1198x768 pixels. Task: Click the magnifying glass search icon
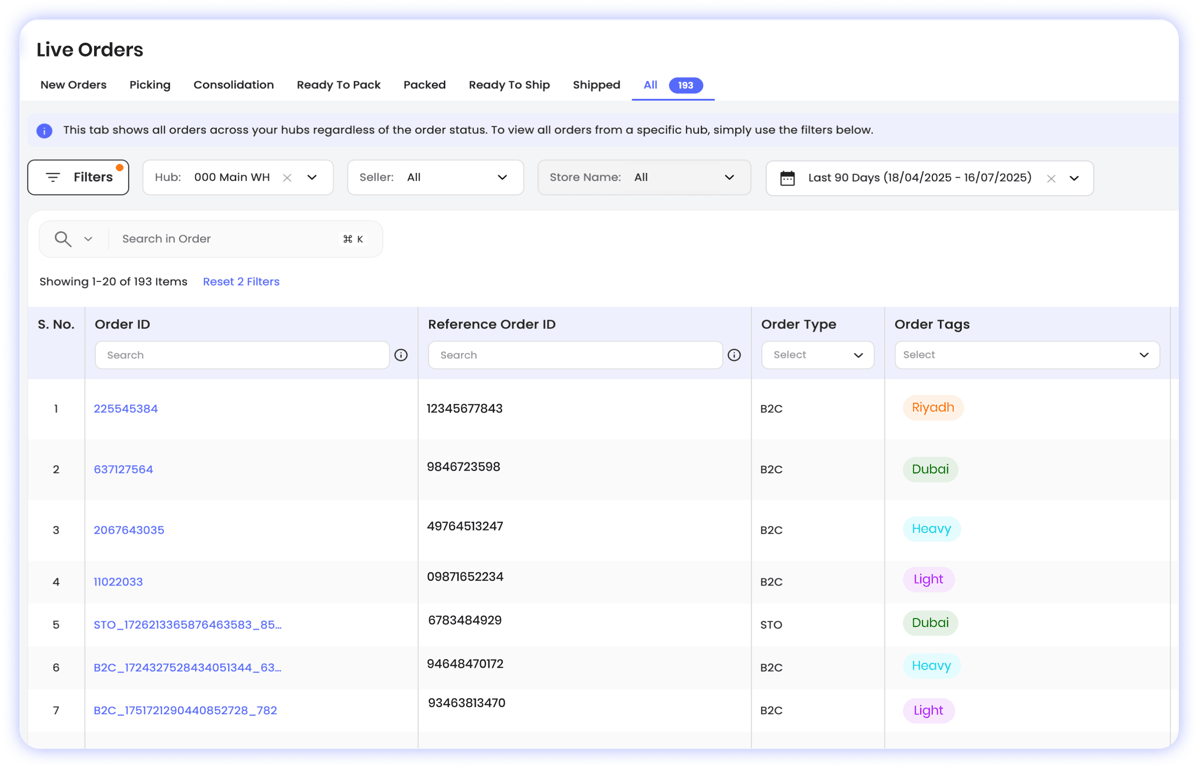point(63,239)
